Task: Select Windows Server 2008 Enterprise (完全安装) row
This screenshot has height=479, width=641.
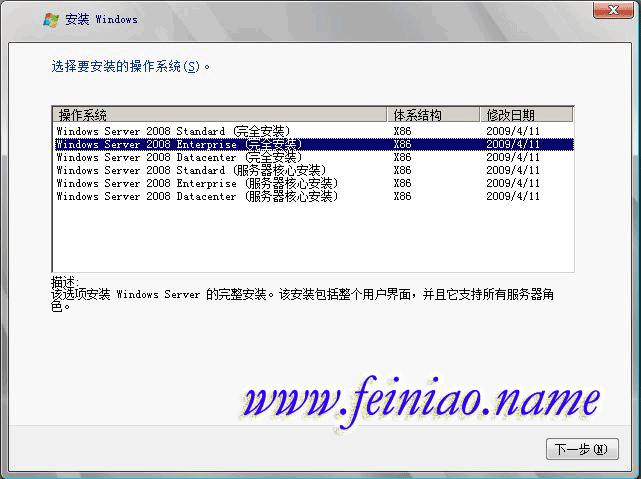Action: pyautogui.click(x=314, y=144)
